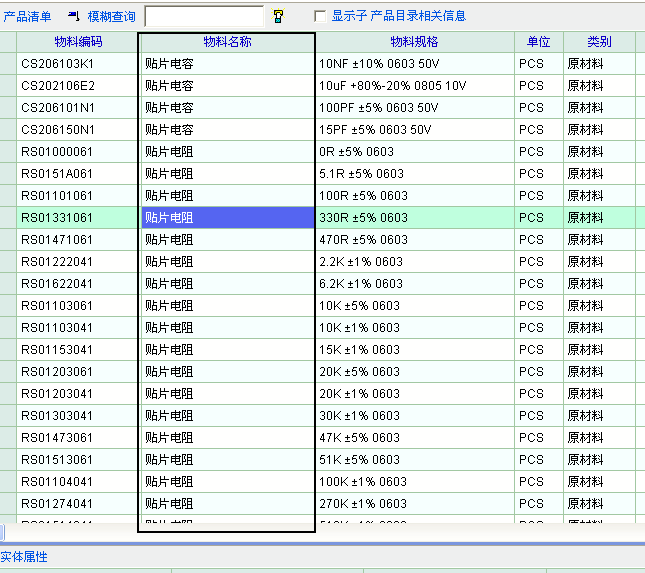
Task: Click the 模糊查询 label
Action: 111,16
